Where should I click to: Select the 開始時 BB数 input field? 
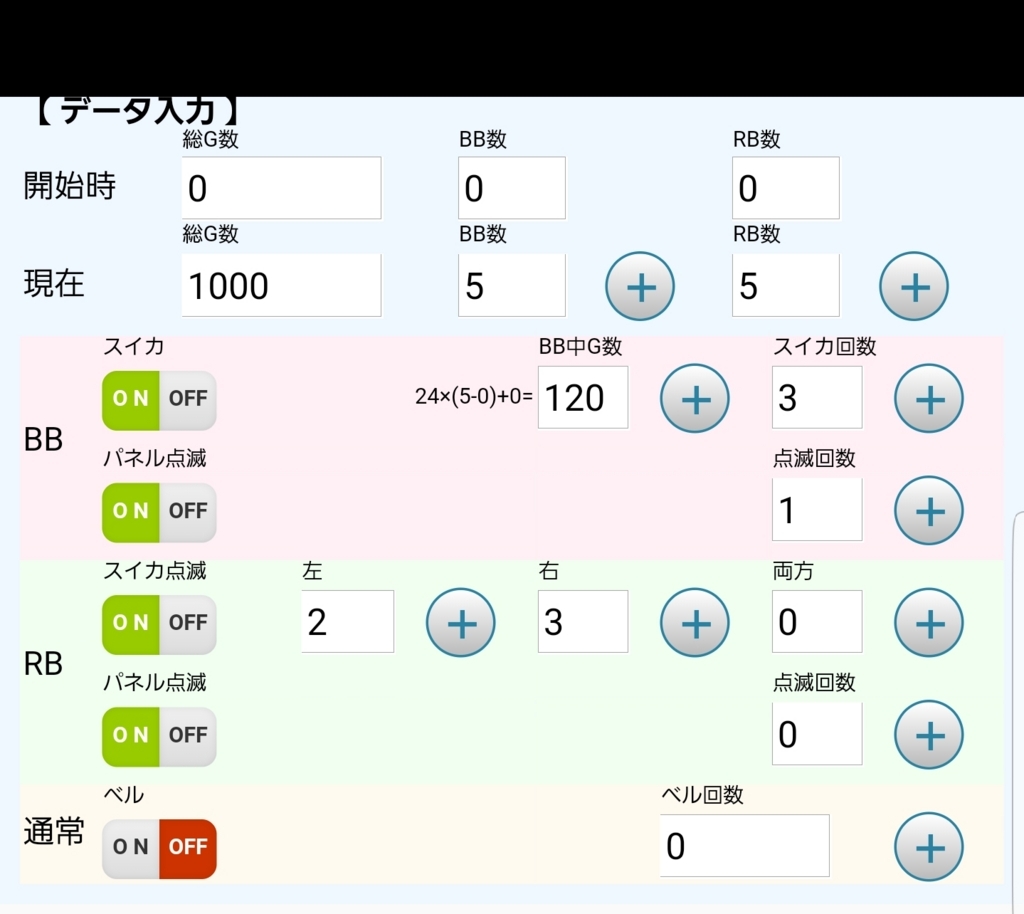click(x=512, y=188)
